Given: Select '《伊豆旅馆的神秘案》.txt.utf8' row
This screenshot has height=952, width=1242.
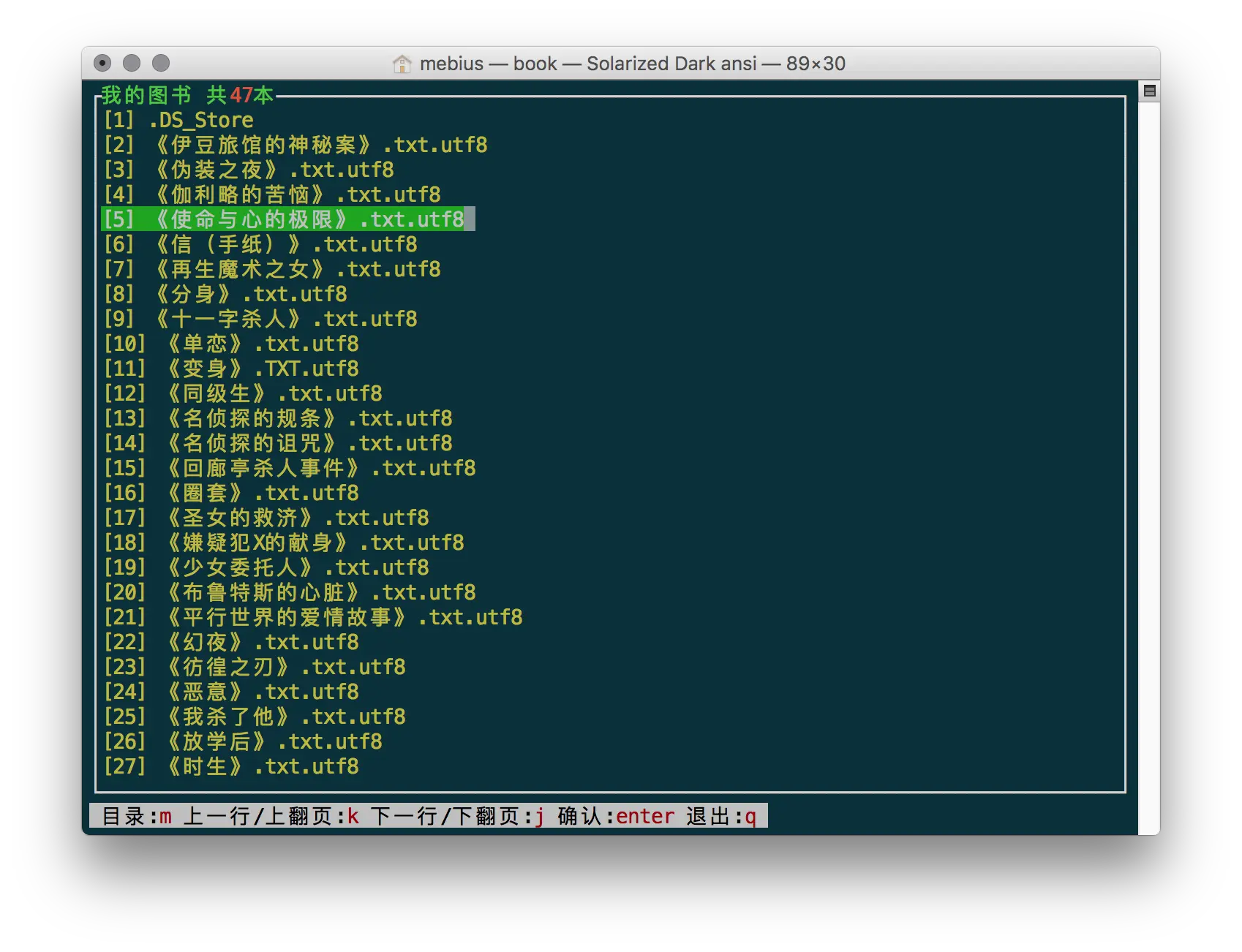Looking at the screenshot, I should [x=296, y=145].
